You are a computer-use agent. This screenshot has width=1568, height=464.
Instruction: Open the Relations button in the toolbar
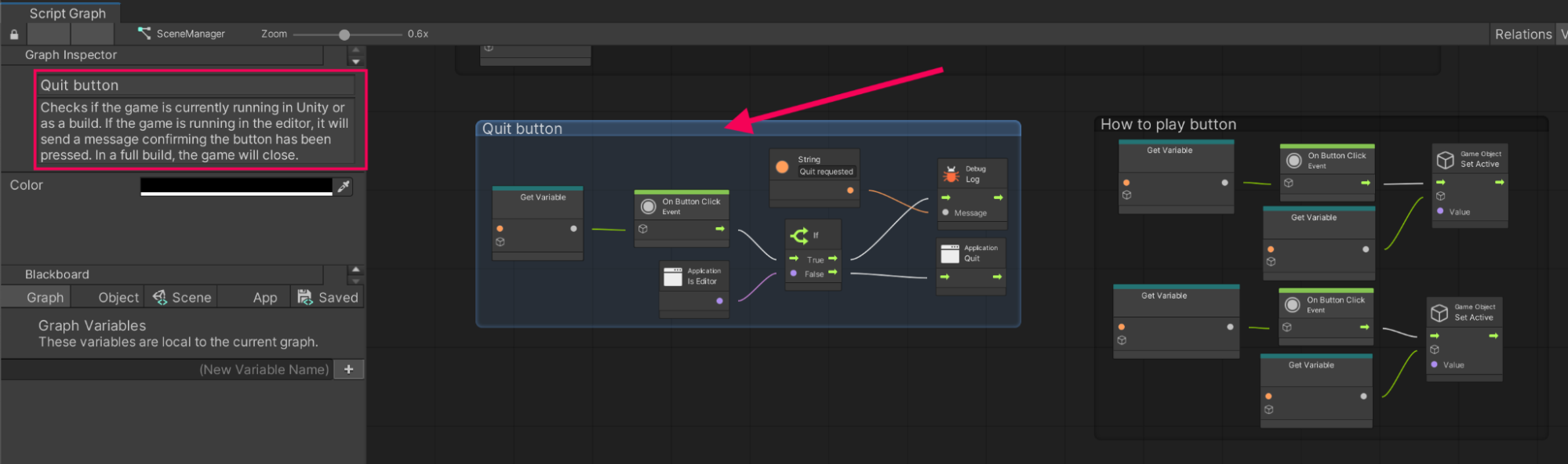tap(1523, 34)
